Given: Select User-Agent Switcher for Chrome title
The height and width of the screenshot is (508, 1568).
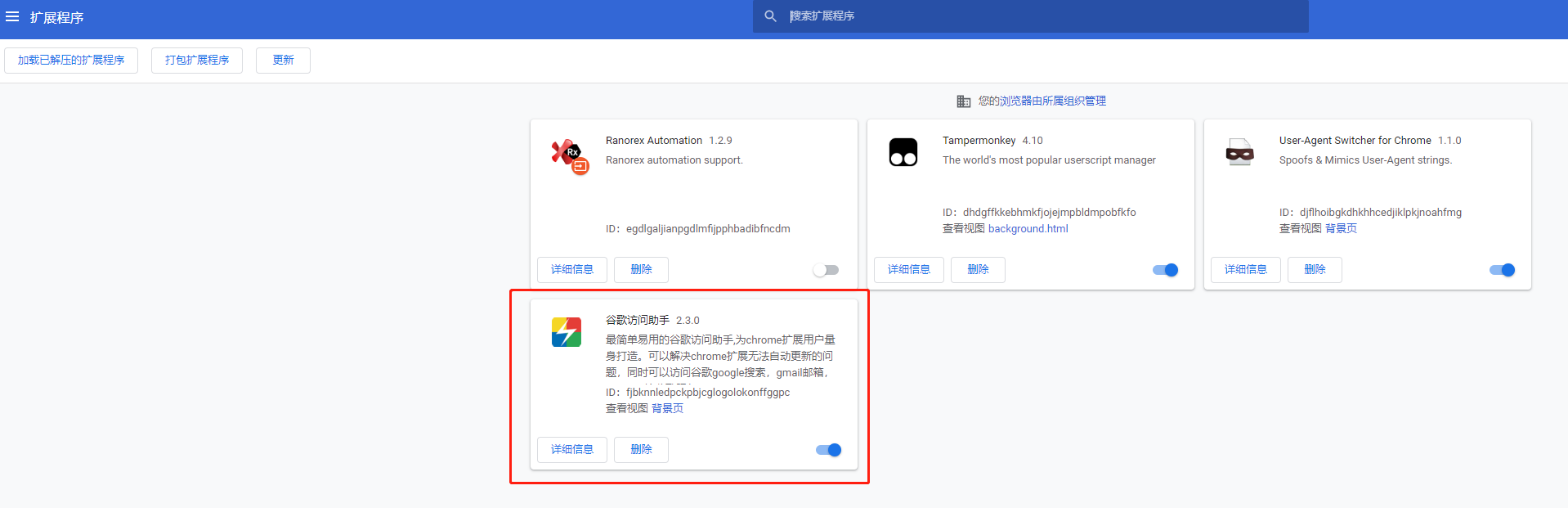Looking at the screenshot, I should [x=1355, y=141].
